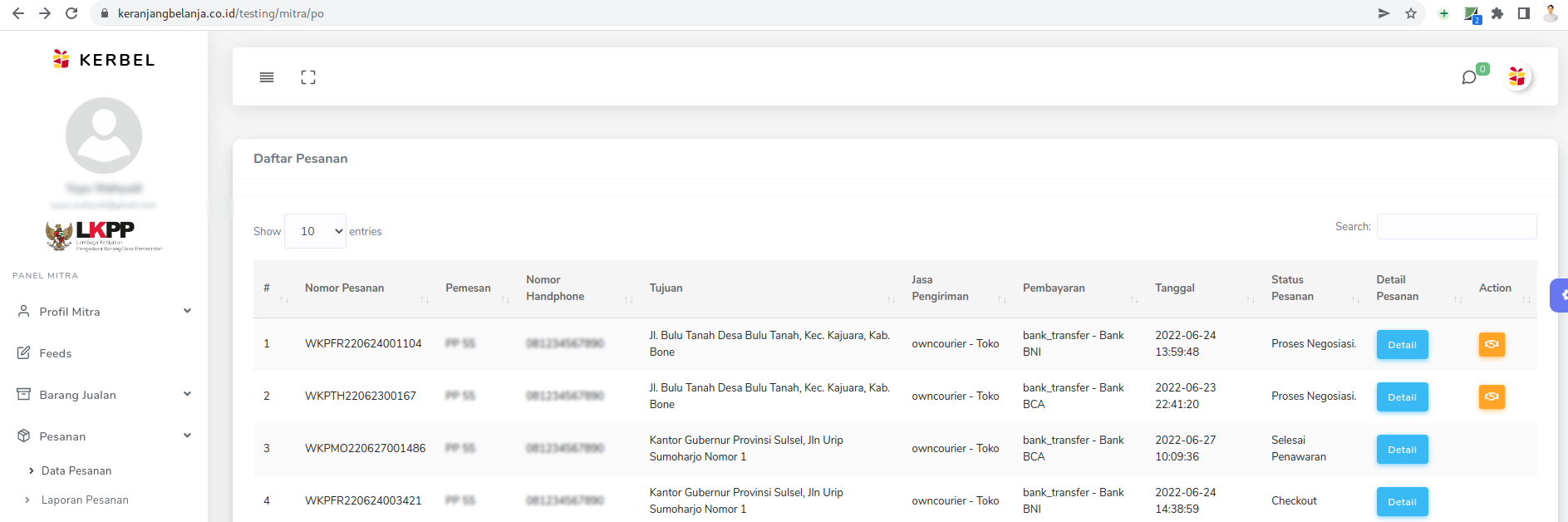Expand the Barang Jualan menu

[104, 395]
